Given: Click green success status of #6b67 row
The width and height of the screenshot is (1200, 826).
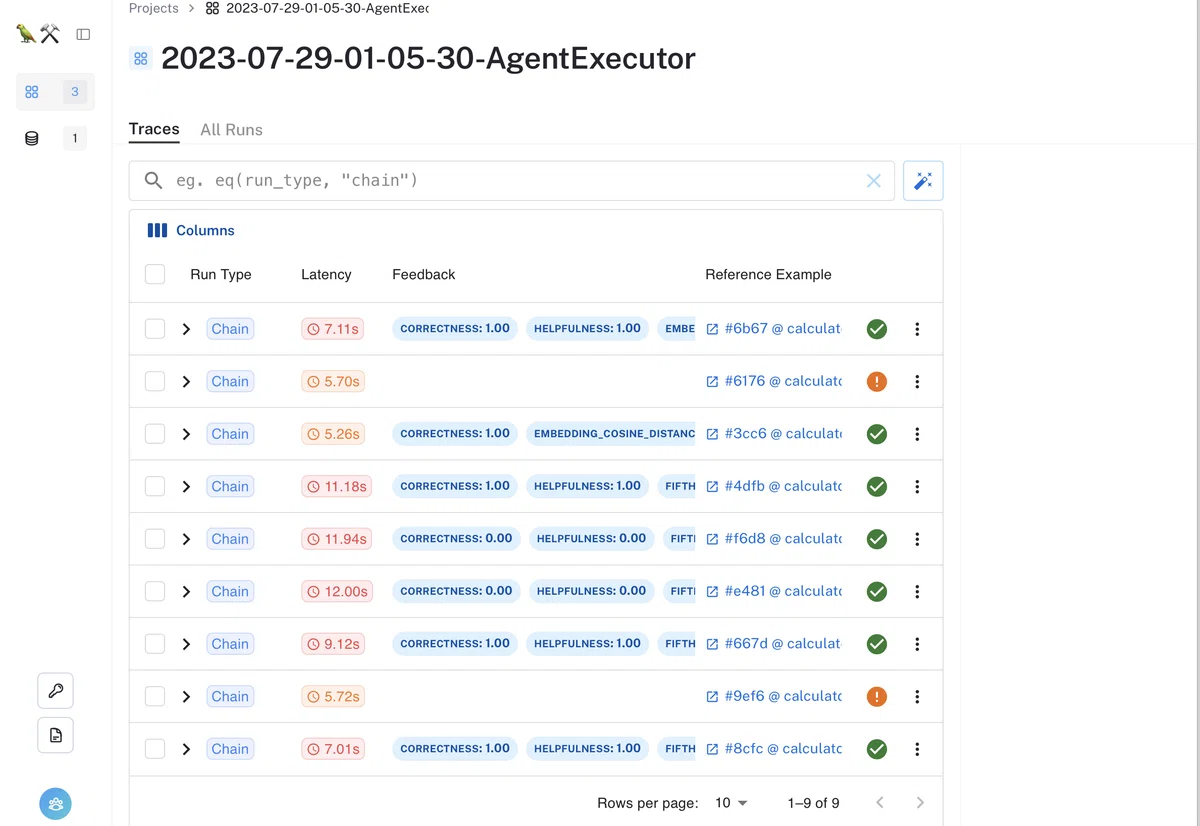Looking at the screenshot, I should pyautogui.click(x=877, y=329).
